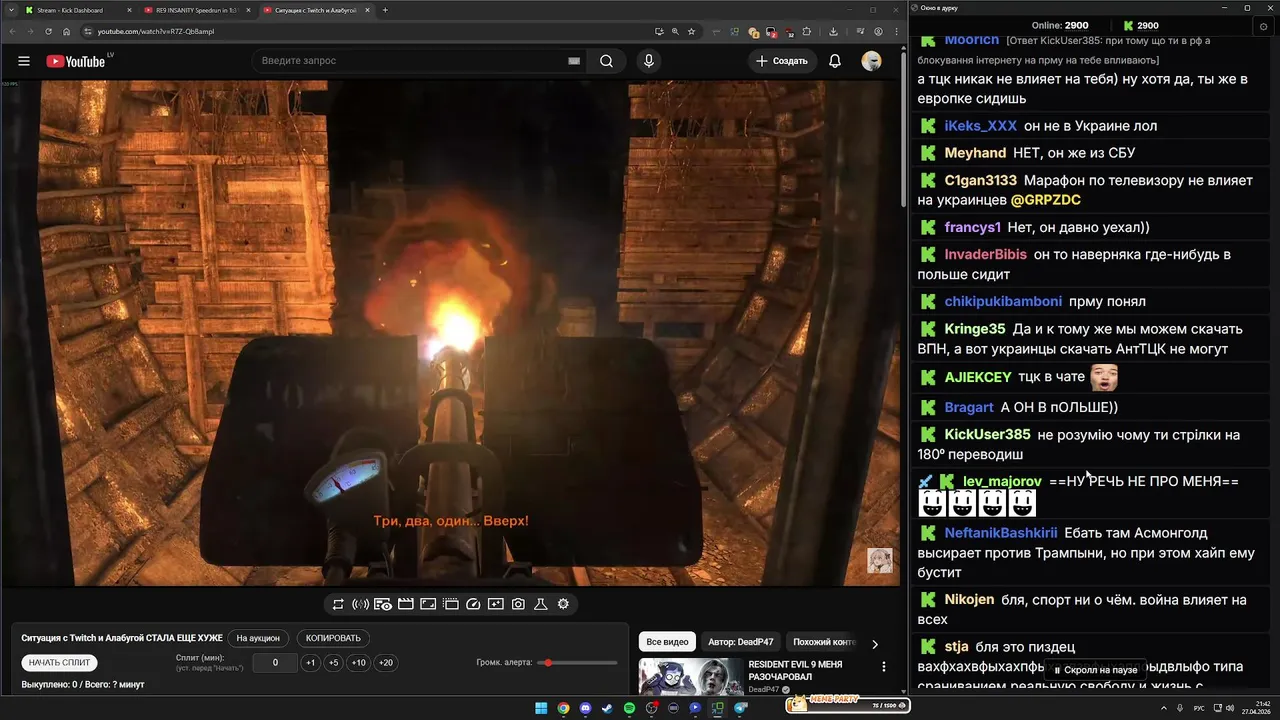The height and width of the screenshot is (720, 1280).
Task: Open Discord from the taskbar
Action: click(x=585, y=708)
